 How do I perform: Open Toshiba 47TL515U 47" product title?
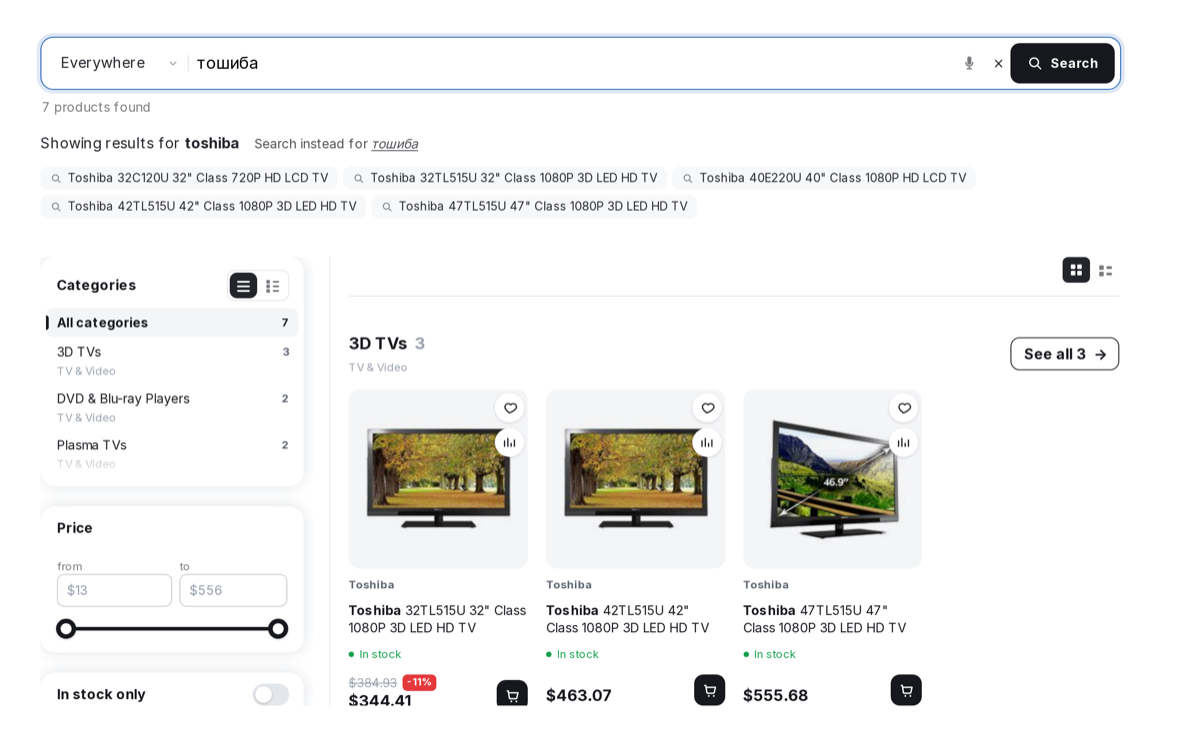click(x=825, y=619)
